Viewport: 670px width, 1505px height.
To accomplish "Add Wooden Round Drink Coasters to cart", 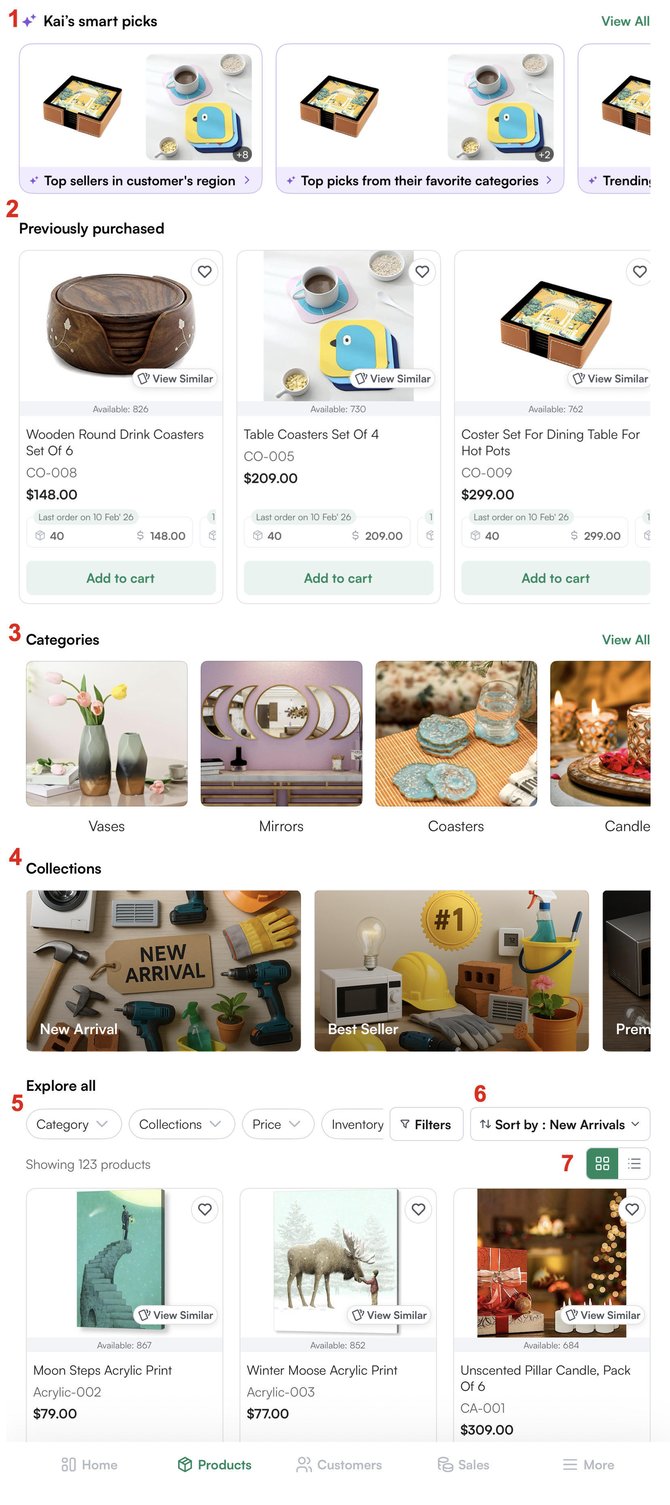I will tap(121, 578).
